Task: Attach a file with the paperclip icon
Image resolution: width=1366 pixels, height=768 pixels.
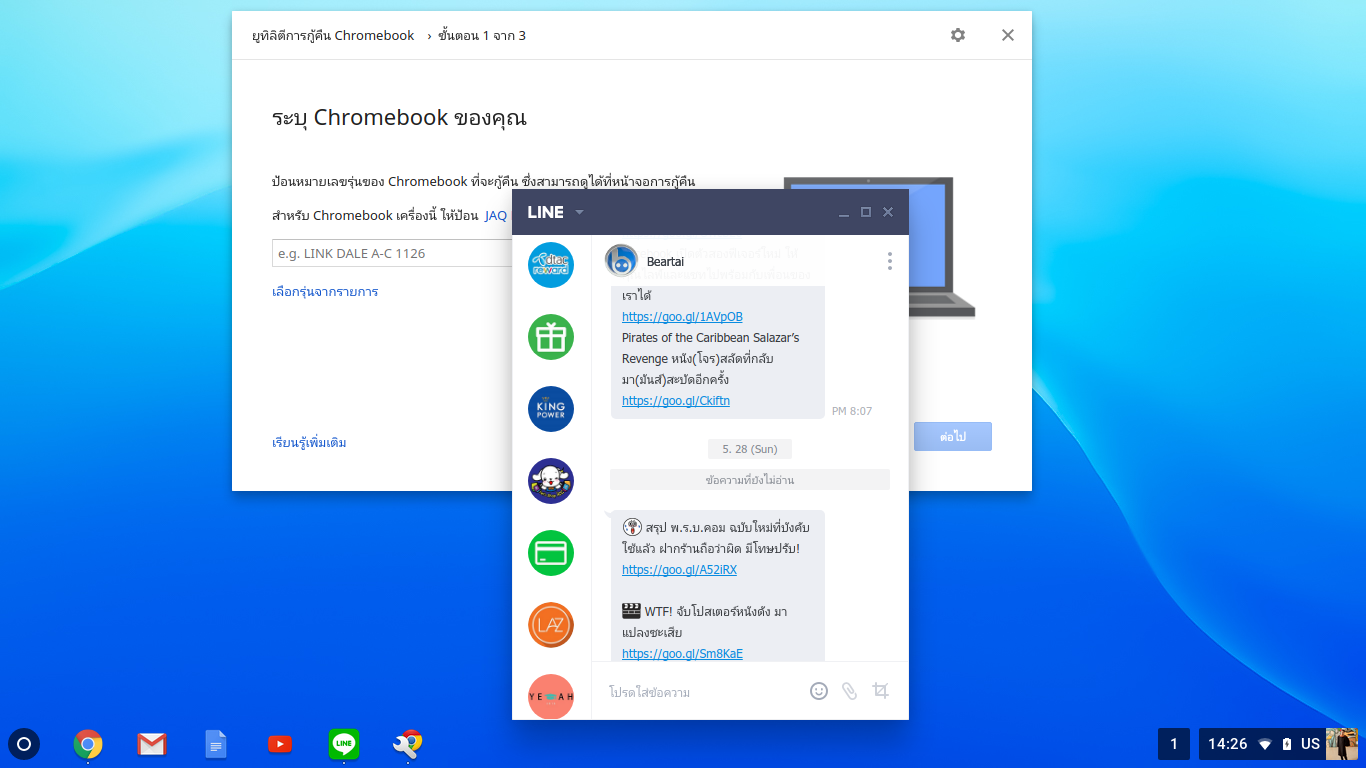Action: coord(849,691)
